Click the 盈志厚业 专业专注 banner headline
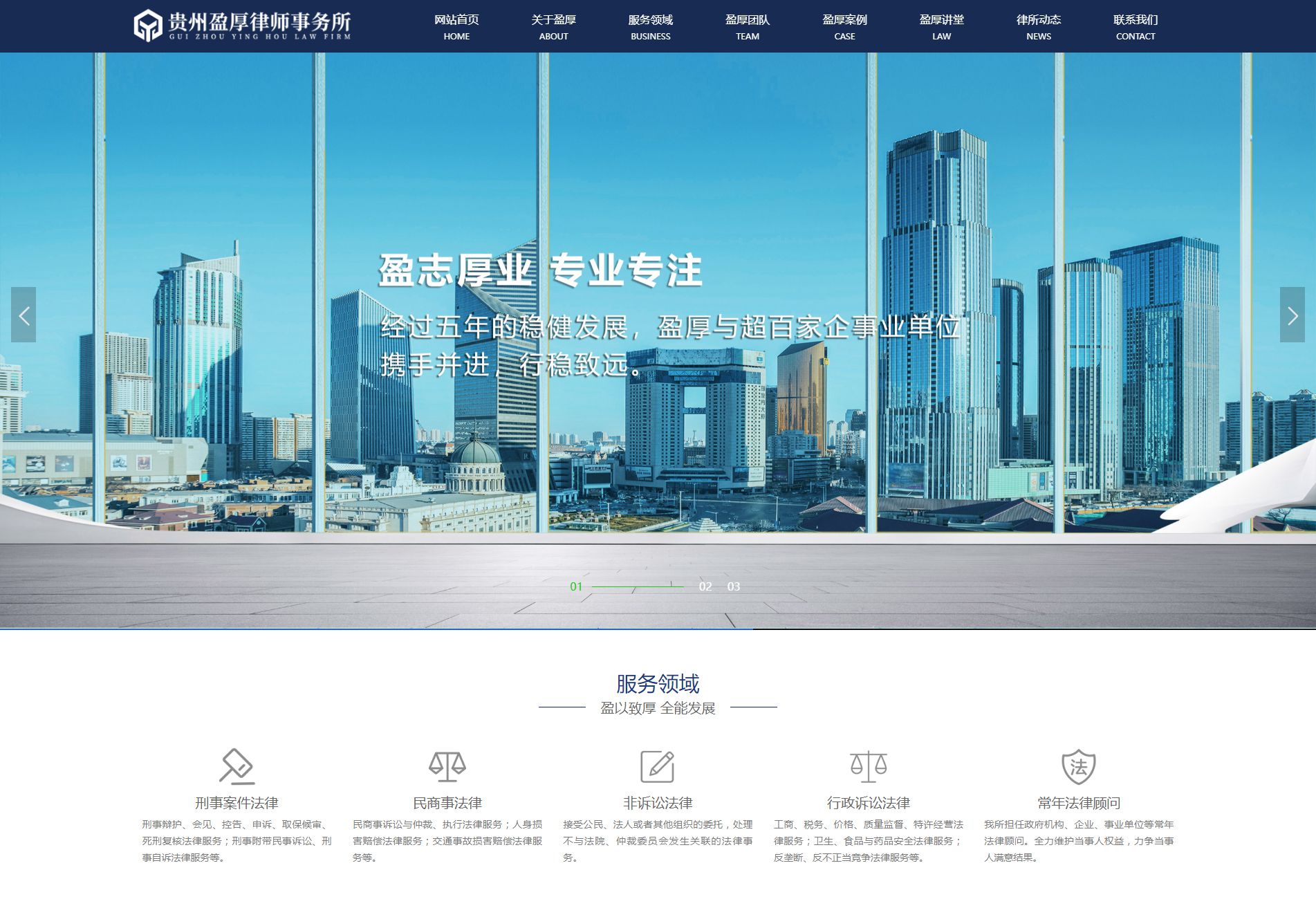Image resolution: width=1316 pixels, height=908 pixels. click(540, 270)
